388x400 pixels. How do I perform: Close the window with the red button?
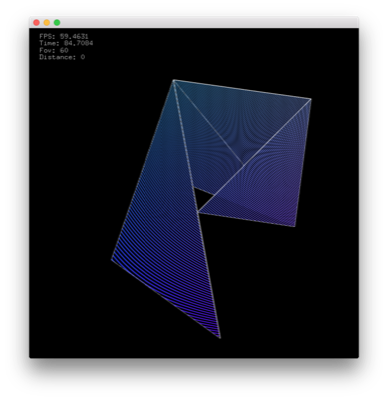[37, 23]
